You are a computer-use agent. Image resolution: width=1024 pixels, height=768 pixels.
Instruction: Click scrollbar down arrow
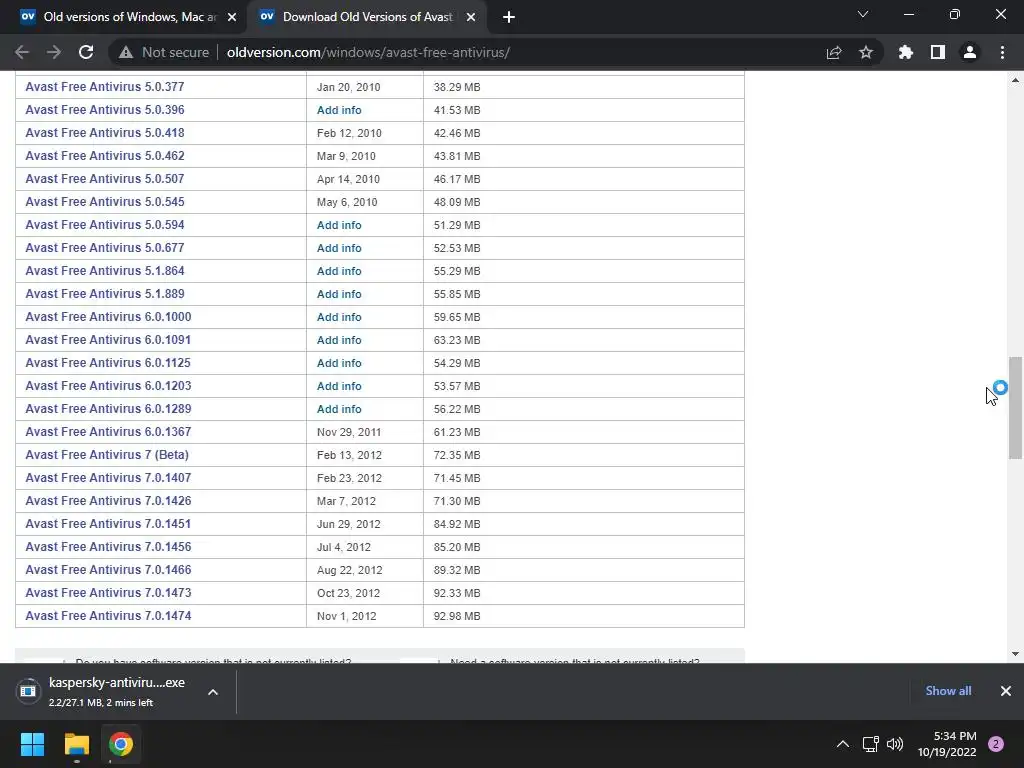point(1016,654)
